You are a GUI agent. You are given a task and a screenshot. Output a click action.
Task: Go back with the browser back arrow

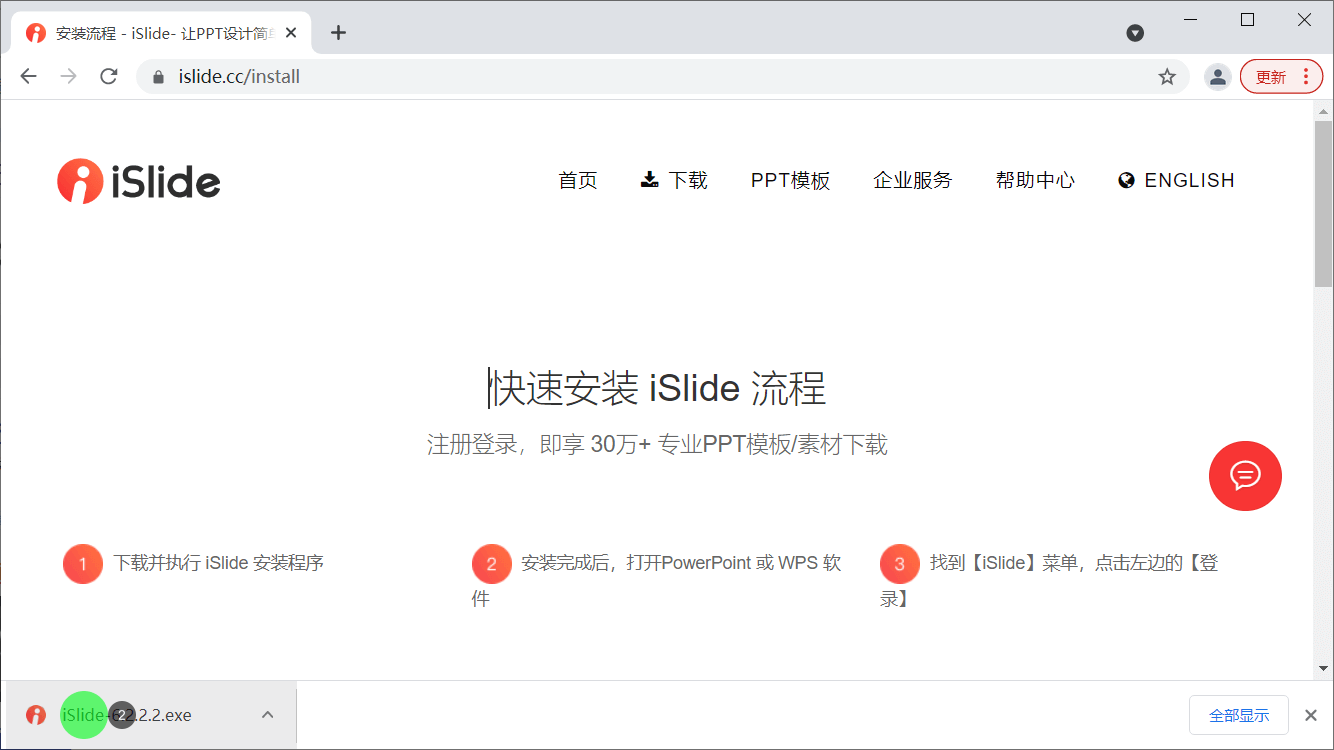click(x=28, y=77)
